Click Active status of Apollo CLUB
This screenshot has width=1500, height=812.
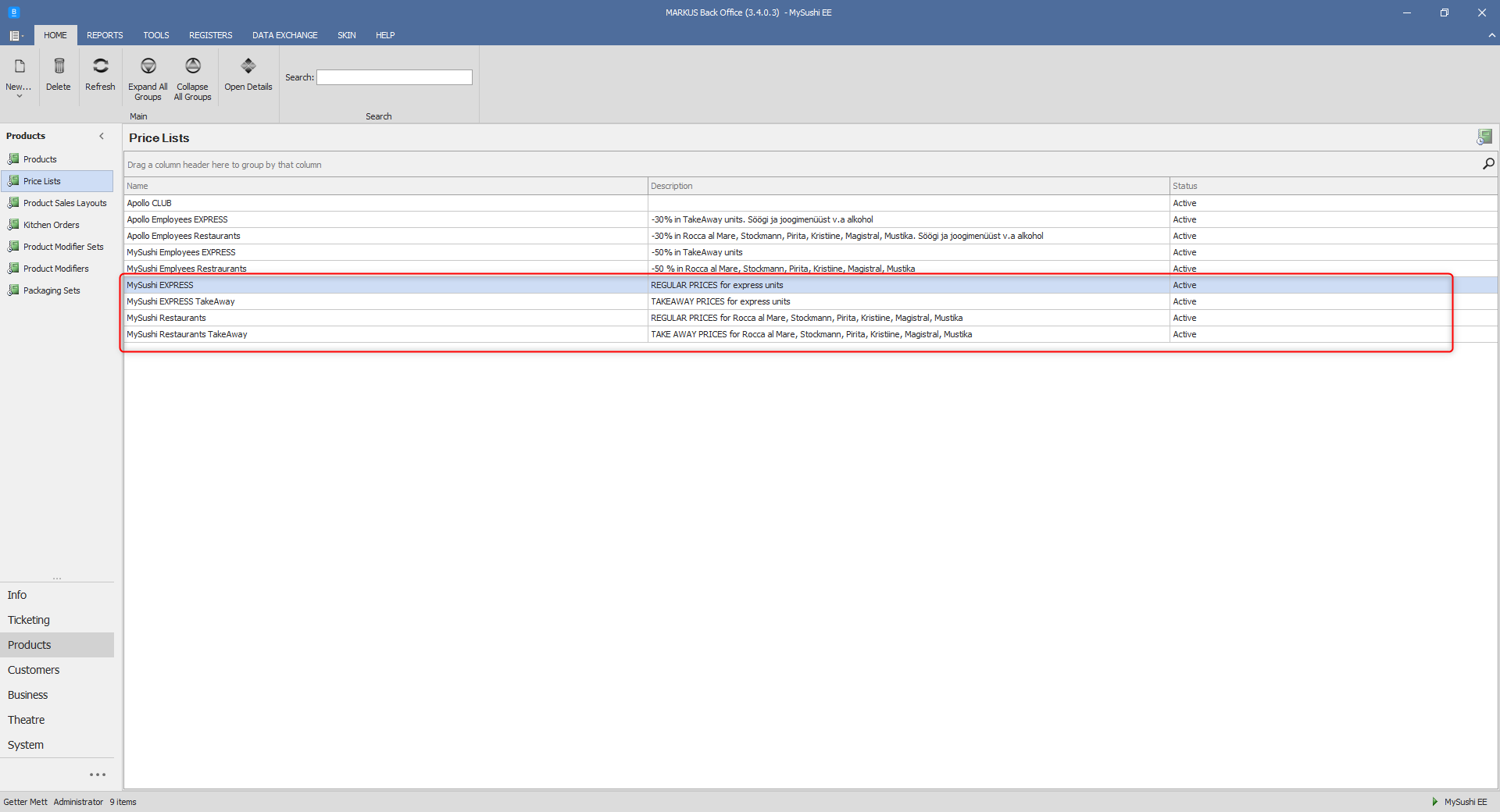(x=1184, y=203)
